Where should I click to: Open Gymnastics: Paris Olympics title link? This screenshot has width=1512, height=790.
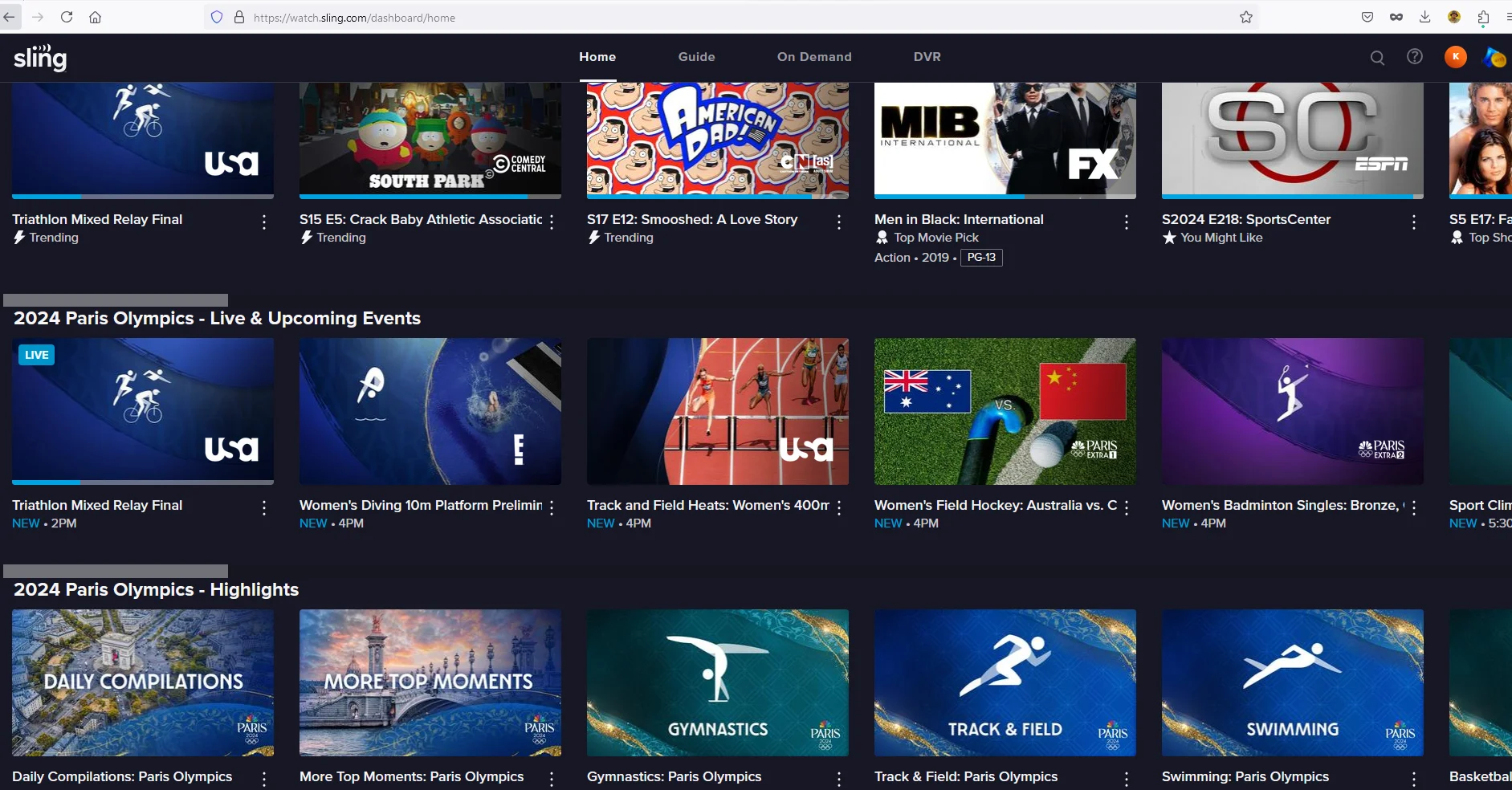point(674,776)
